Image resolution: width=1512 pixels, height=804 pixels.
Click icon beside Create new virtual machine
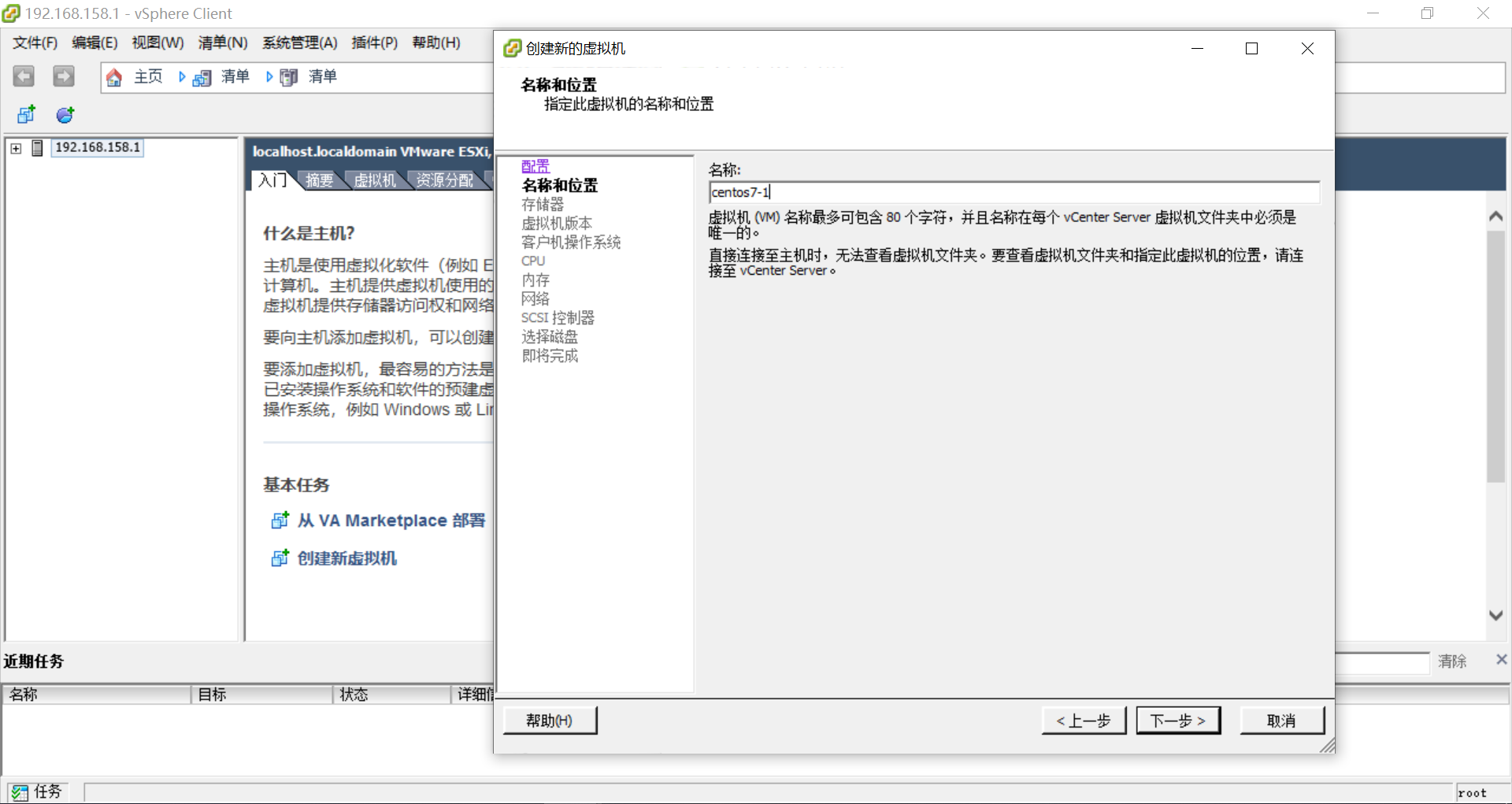click(x=280, y=558)
